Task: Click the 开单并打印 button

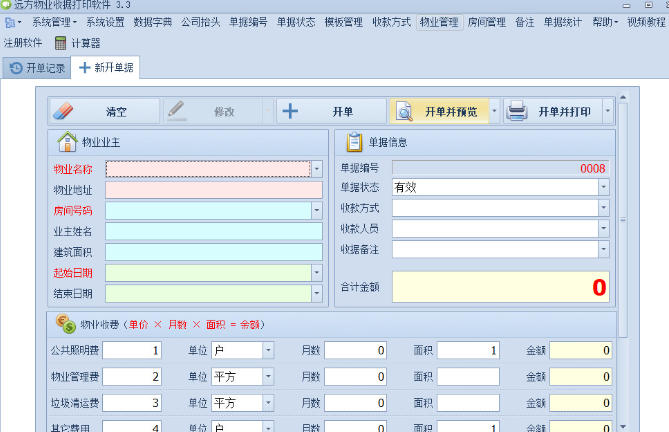Action: tap(553, 111)
